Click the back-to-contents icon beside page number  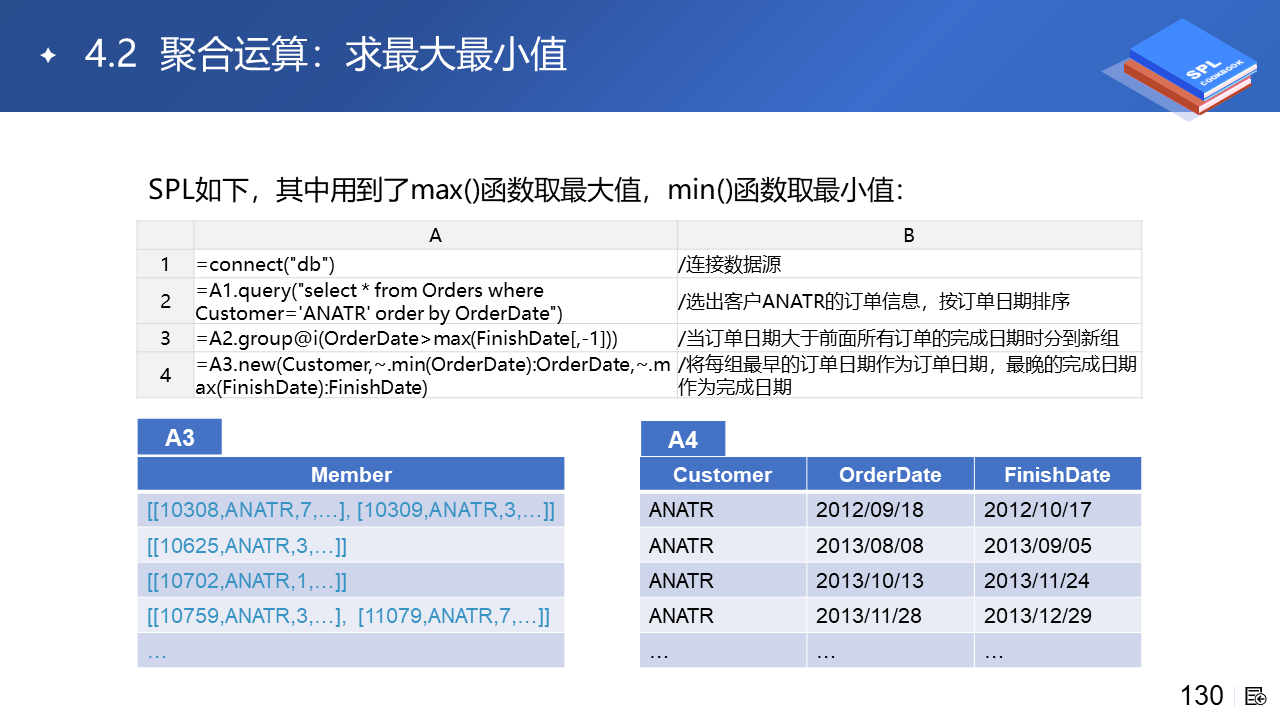(x=1256, y=696)
